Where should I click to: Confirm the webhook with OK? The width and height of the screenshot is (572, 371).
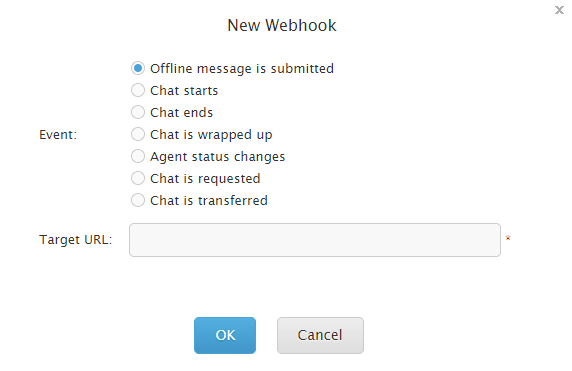click(x=225, y=335)
